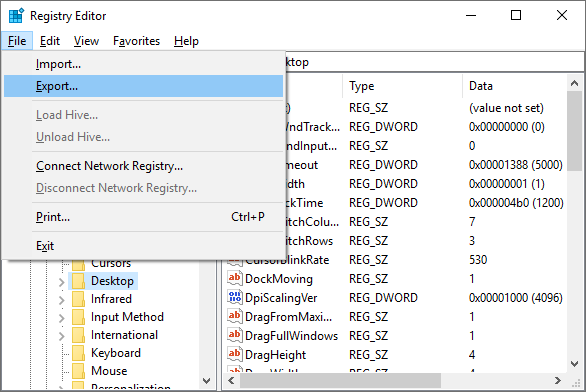This screenshot has width=586, height=392.
Task: Open the Edit menu
Action: [x=50, y=41]
